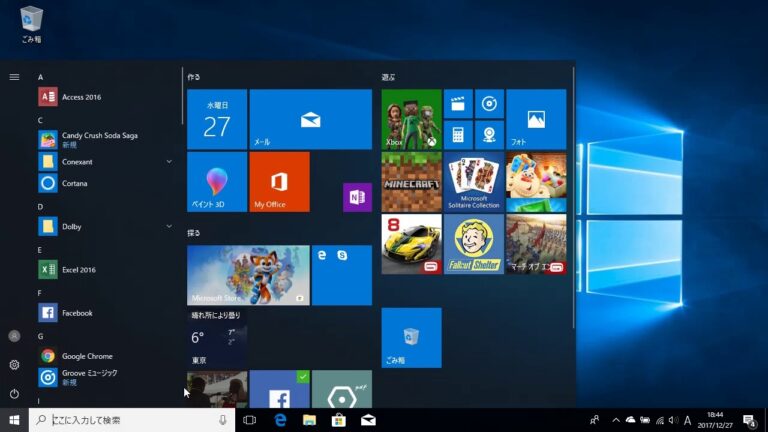Click the taskbar search box
This screenshot has width=768, height=432.
pos(132,420)
